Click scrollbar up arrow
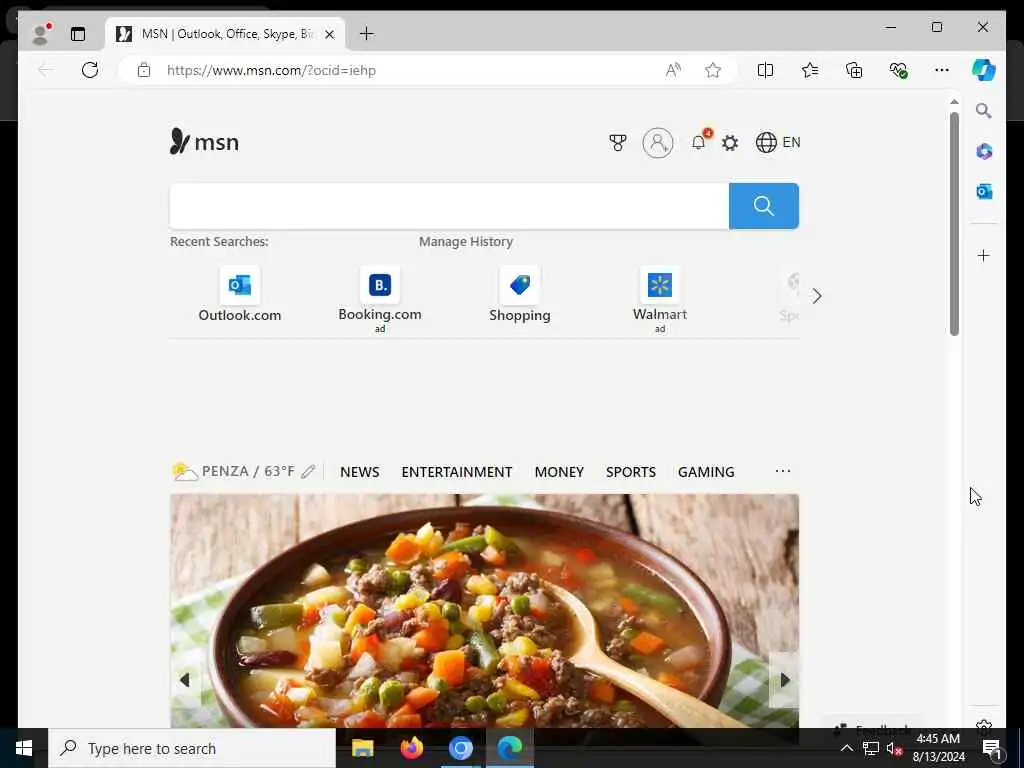 click(x=954, y=102)
